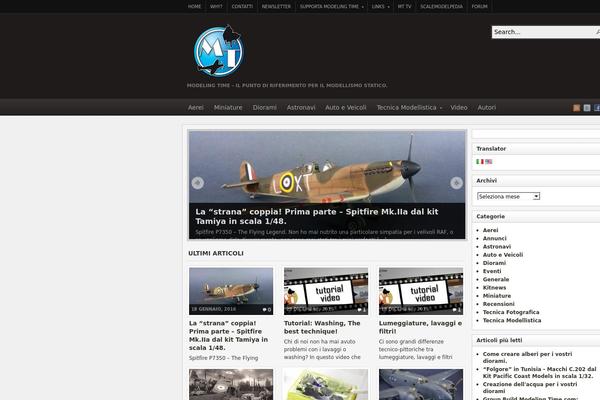Select Eventi category

pos(492,271)
